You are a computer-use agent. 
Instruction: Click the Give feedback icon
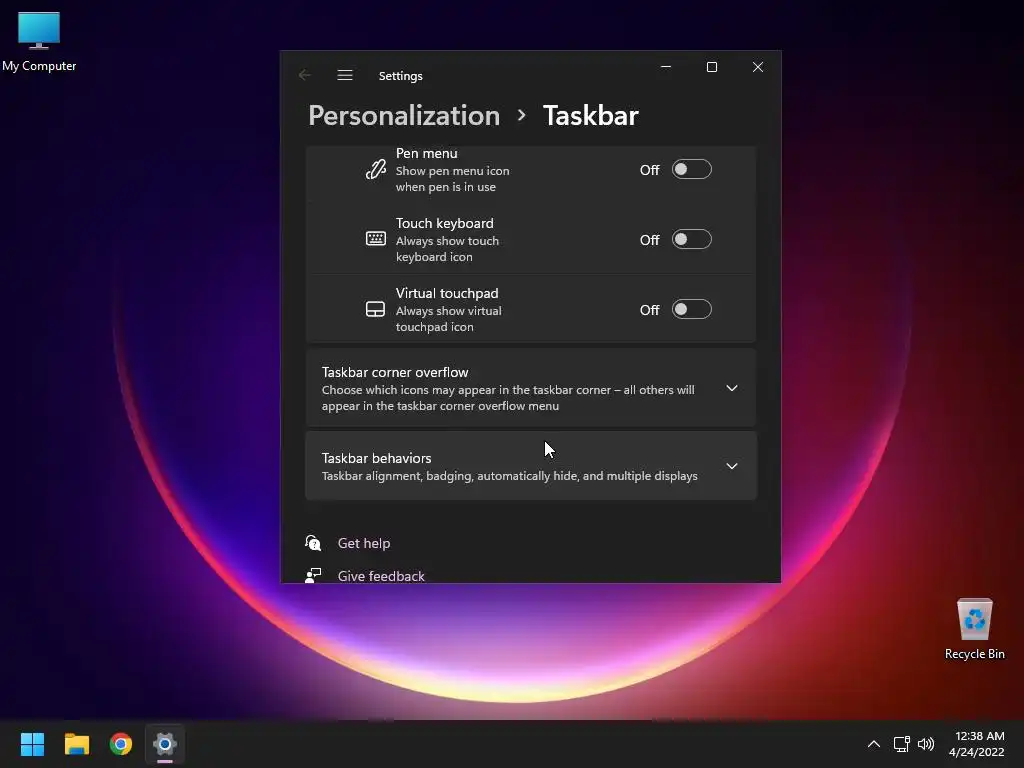point(313,575)
